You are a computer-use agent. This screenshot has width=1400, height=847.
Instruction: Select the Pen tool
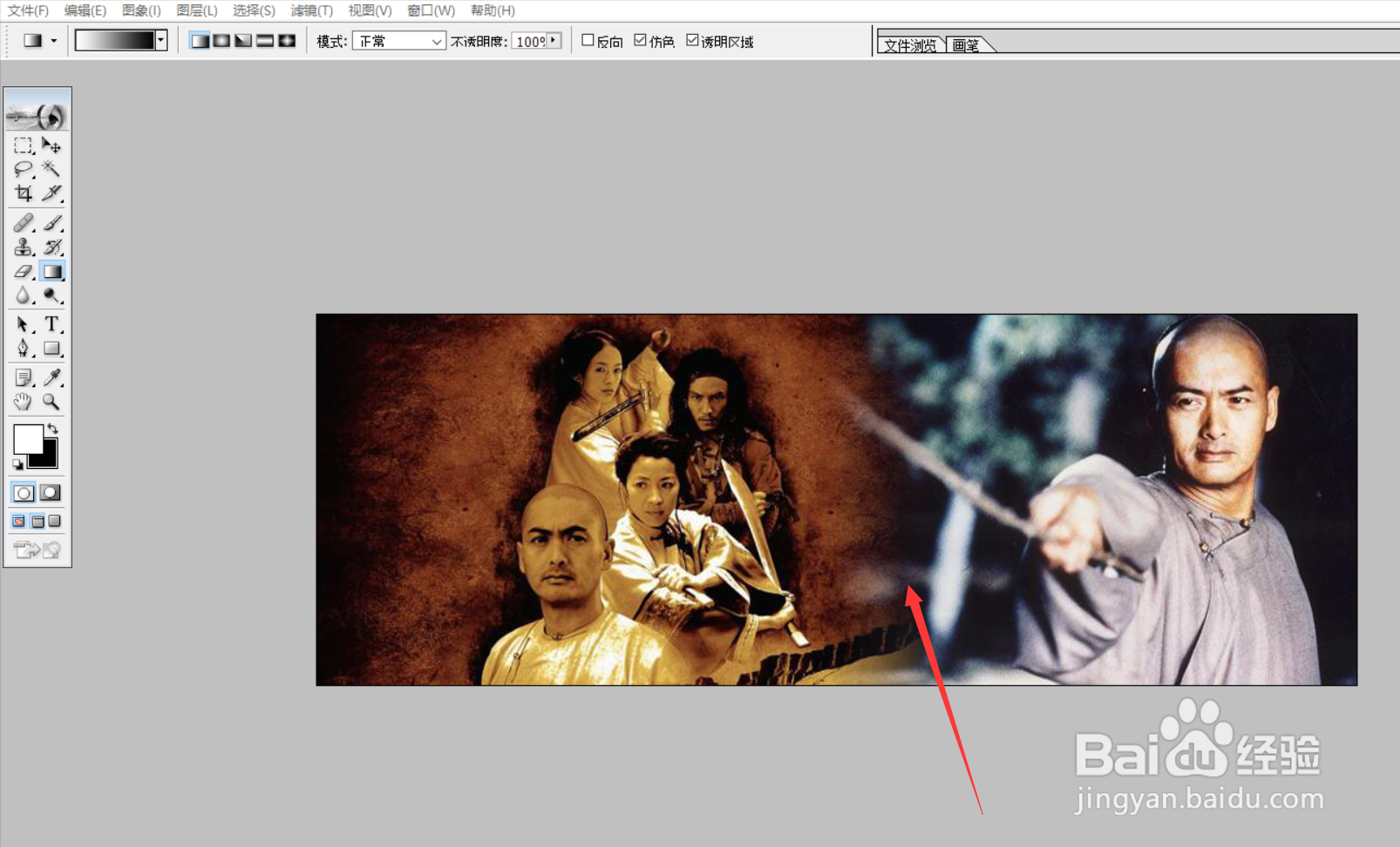pos(24,349)
